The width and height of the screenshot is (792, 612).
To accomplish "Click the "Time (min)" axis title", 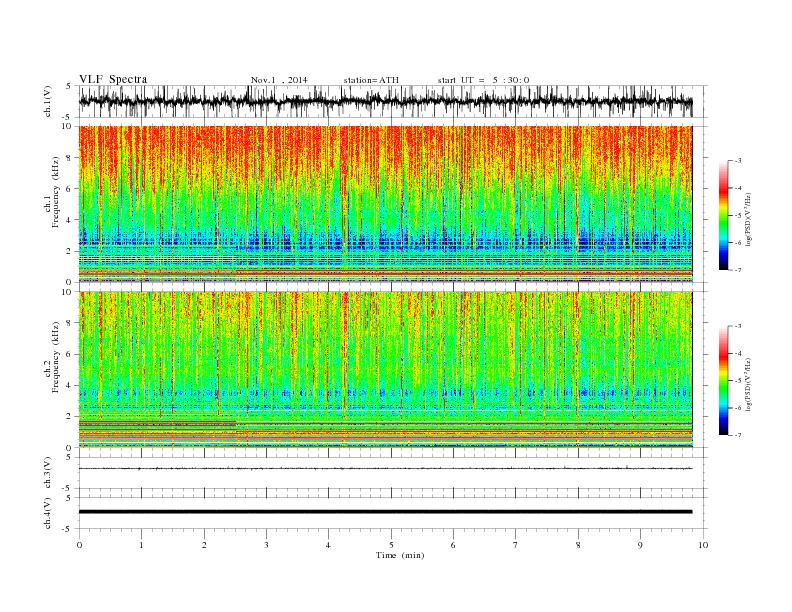I will pyautogui.click(x=400, y=555).
